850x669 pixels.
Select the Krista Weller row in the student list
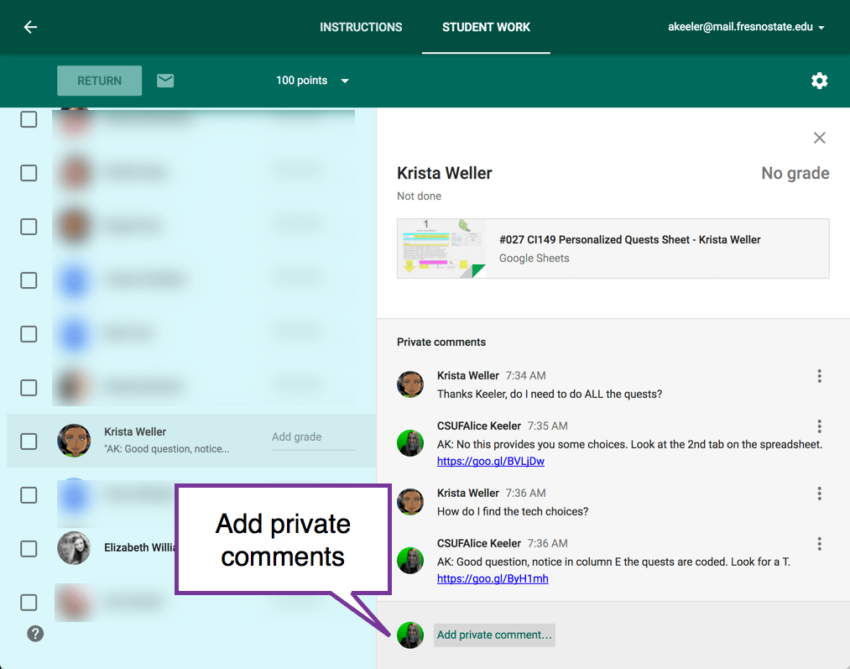point(191,441)
